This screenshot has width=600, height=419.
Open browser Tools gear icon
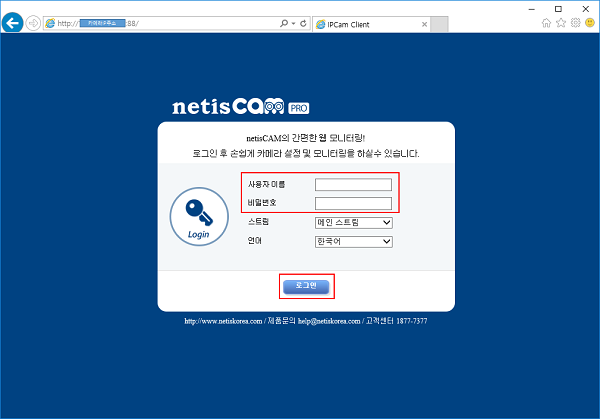[576, 23]
